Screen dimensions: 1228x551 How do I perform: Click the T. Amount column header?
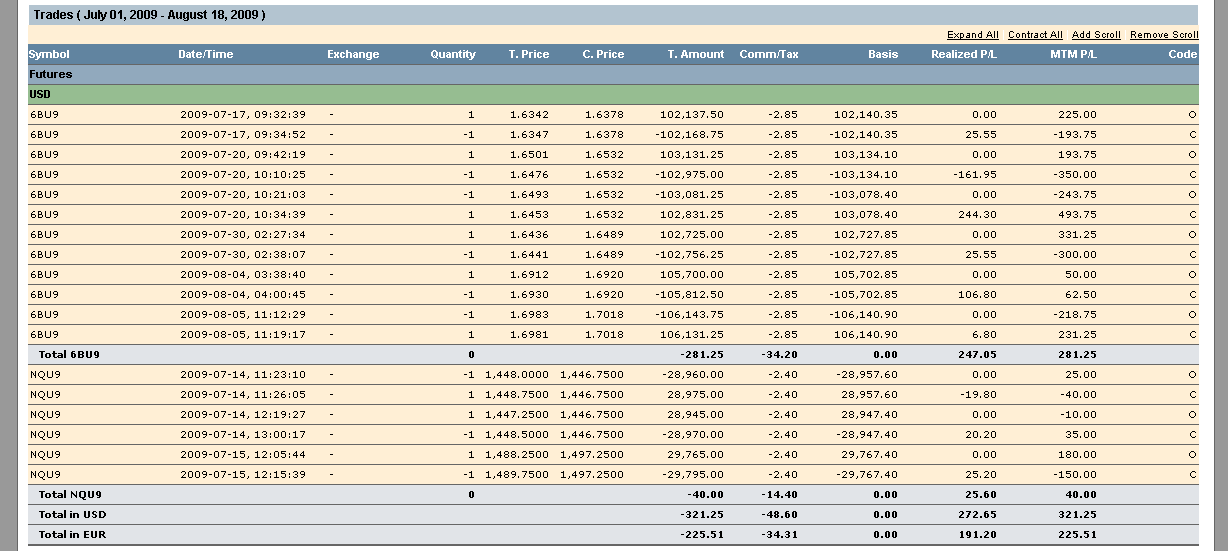[696, 54]
